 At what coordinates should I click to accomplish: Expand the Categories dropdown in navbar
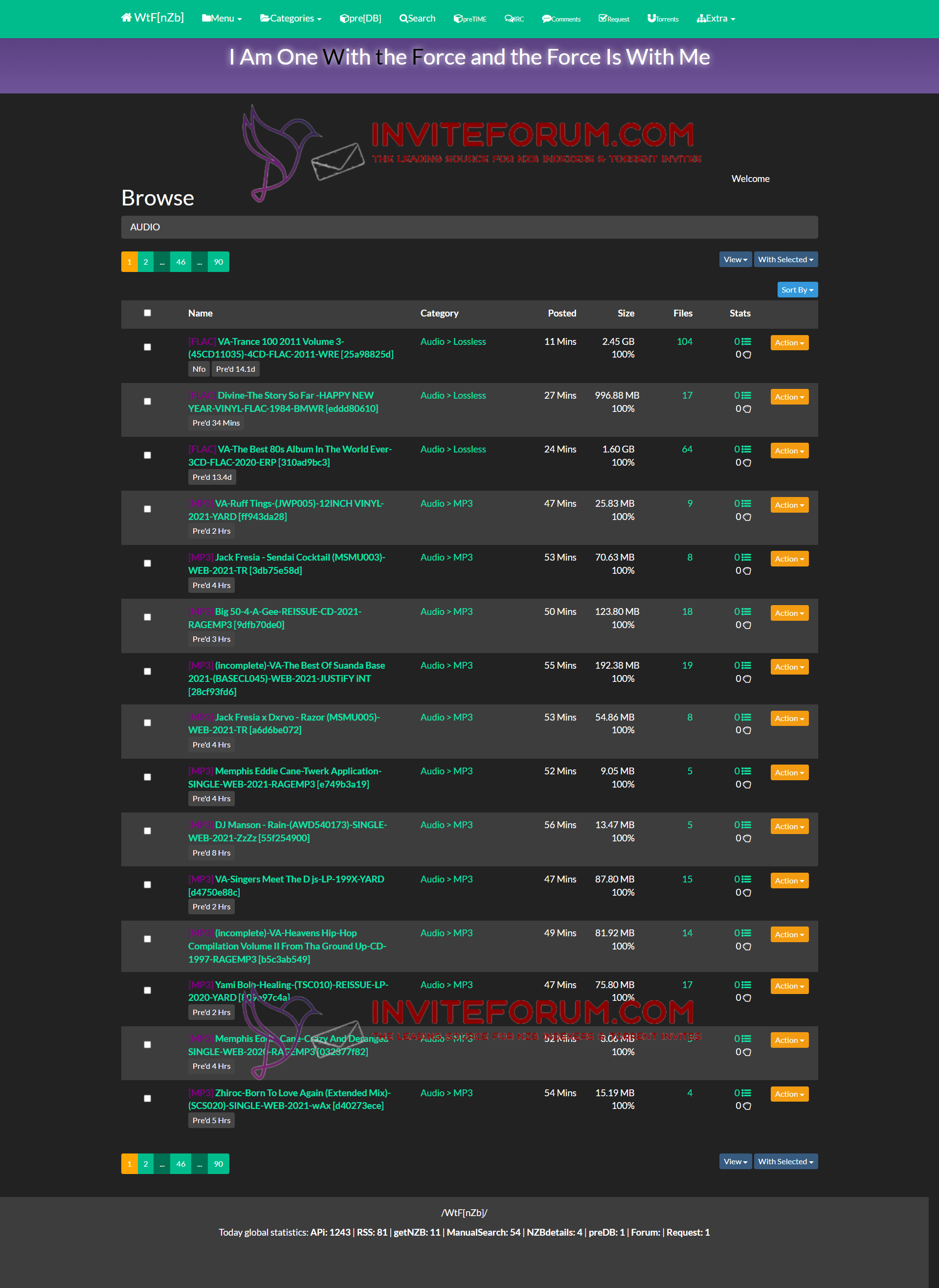(x=291, y=19)
